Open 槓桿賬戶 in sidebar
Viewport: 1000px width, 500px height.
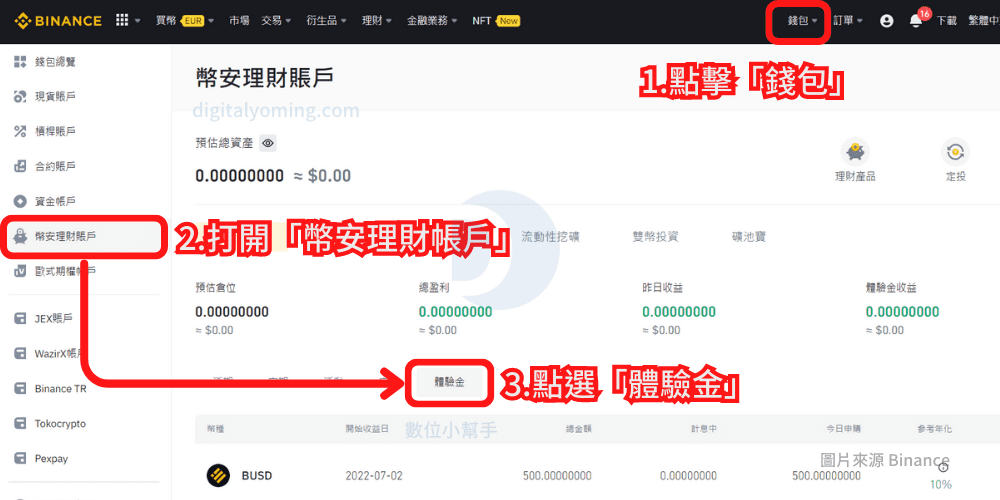(x=55, y=131)
